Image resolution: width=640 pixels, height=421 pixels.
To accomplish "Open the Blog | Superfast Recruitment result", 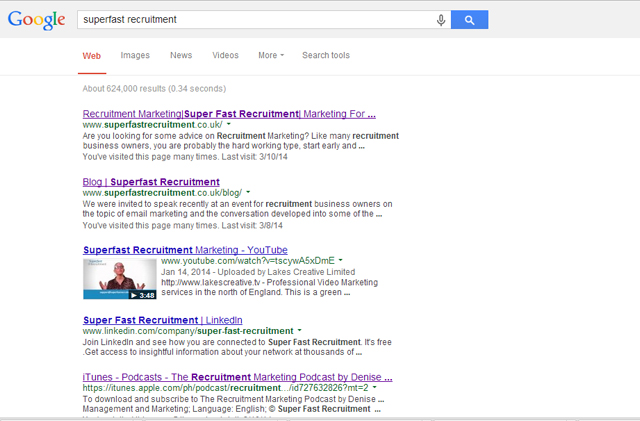I will 151,182.
